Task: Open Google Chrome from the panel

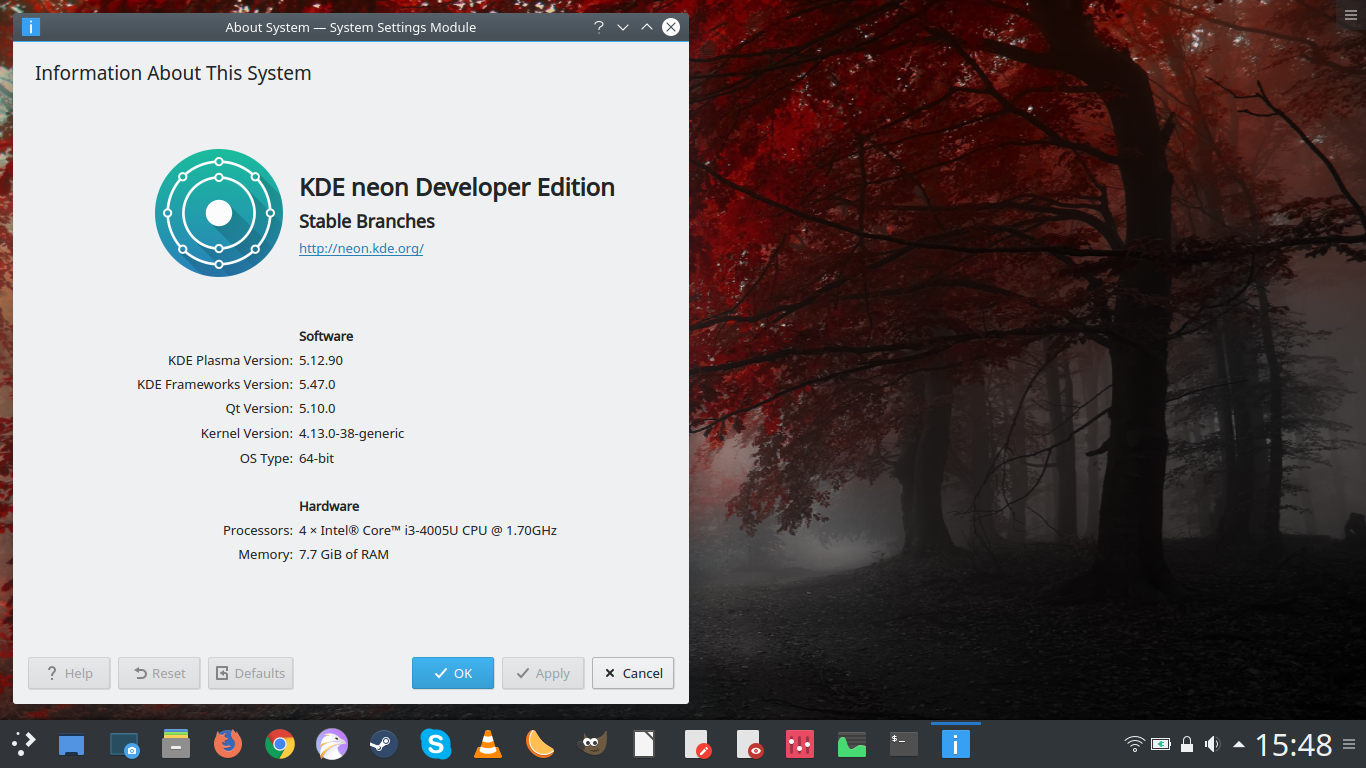Action: click(280, 743)
